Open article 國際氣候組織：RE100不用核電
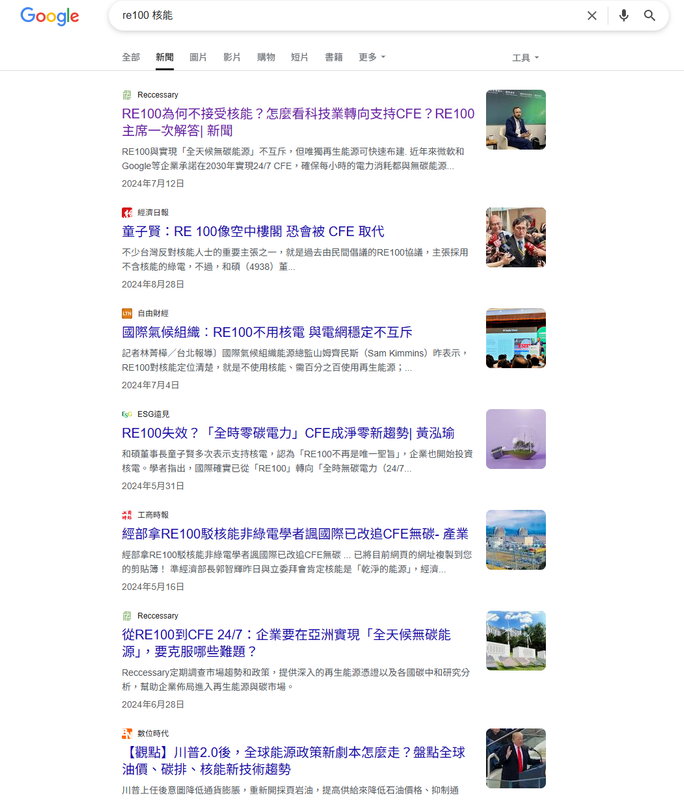Viewport: 684px width, 800px height. tap(267, 332)
